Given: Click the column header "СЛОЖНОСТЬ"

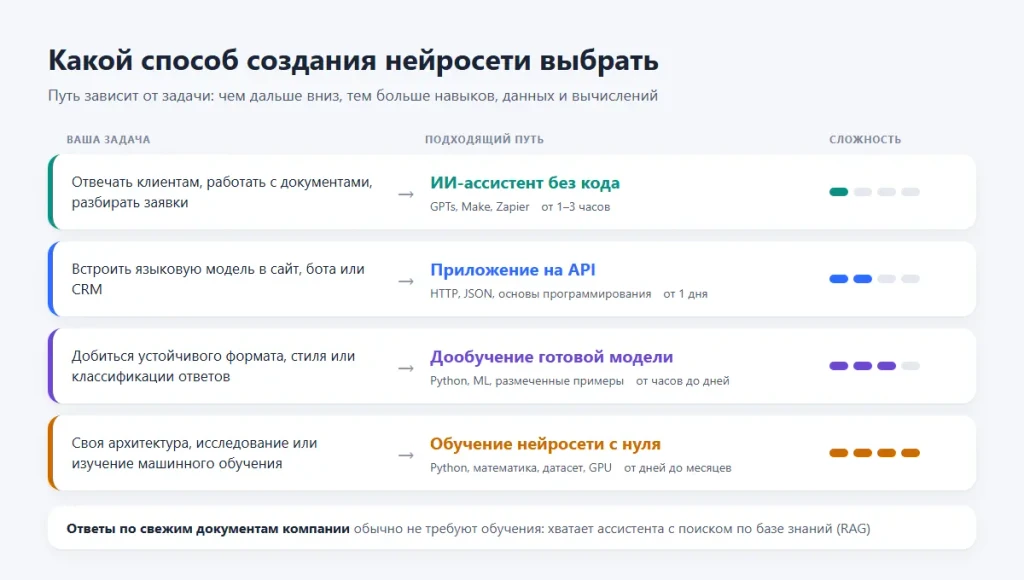Looking at the screenshot, I should (x=865, y=139).
